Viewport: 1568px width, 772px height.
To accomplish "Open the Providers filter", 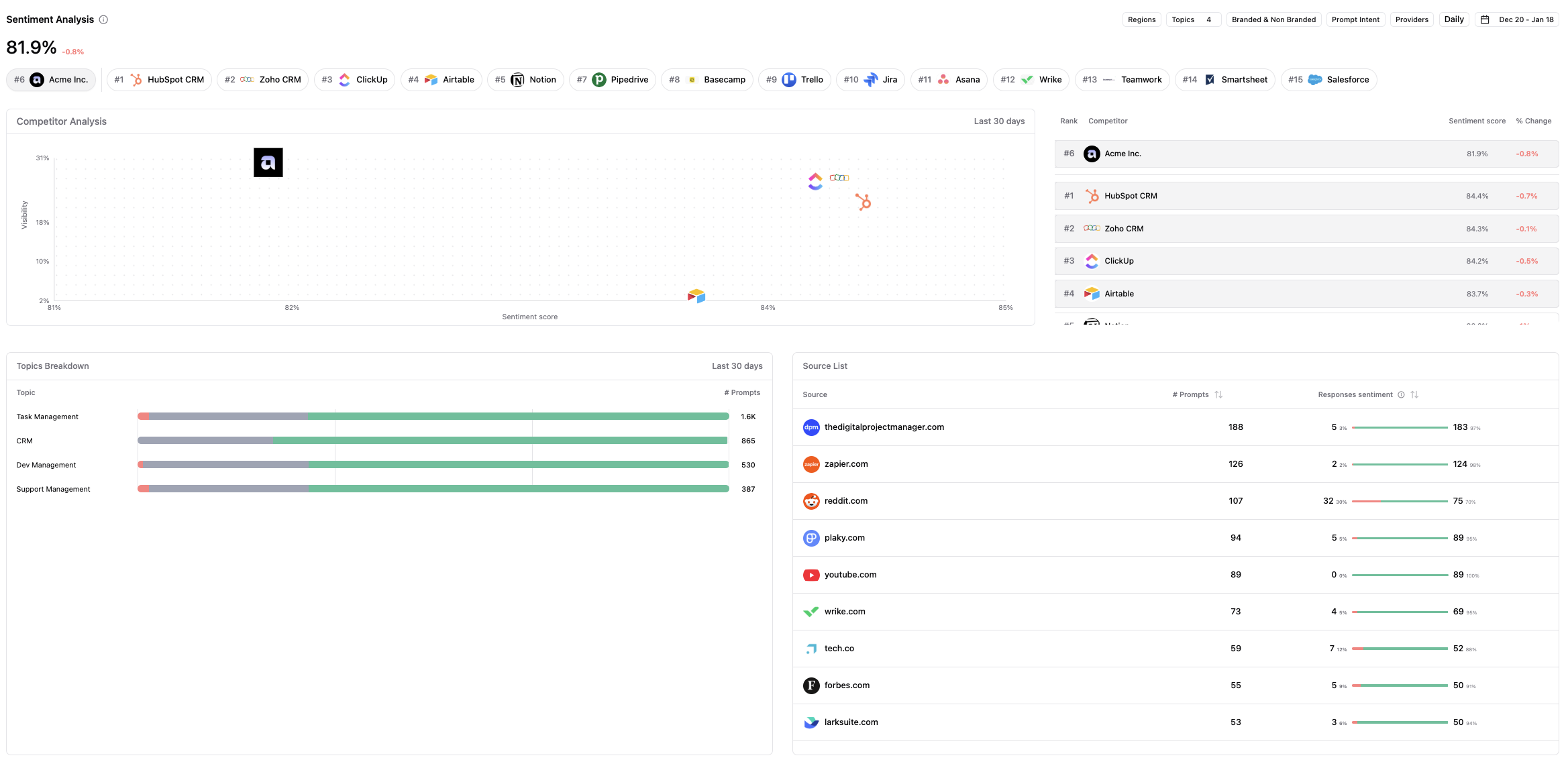I will point(1411,19).
